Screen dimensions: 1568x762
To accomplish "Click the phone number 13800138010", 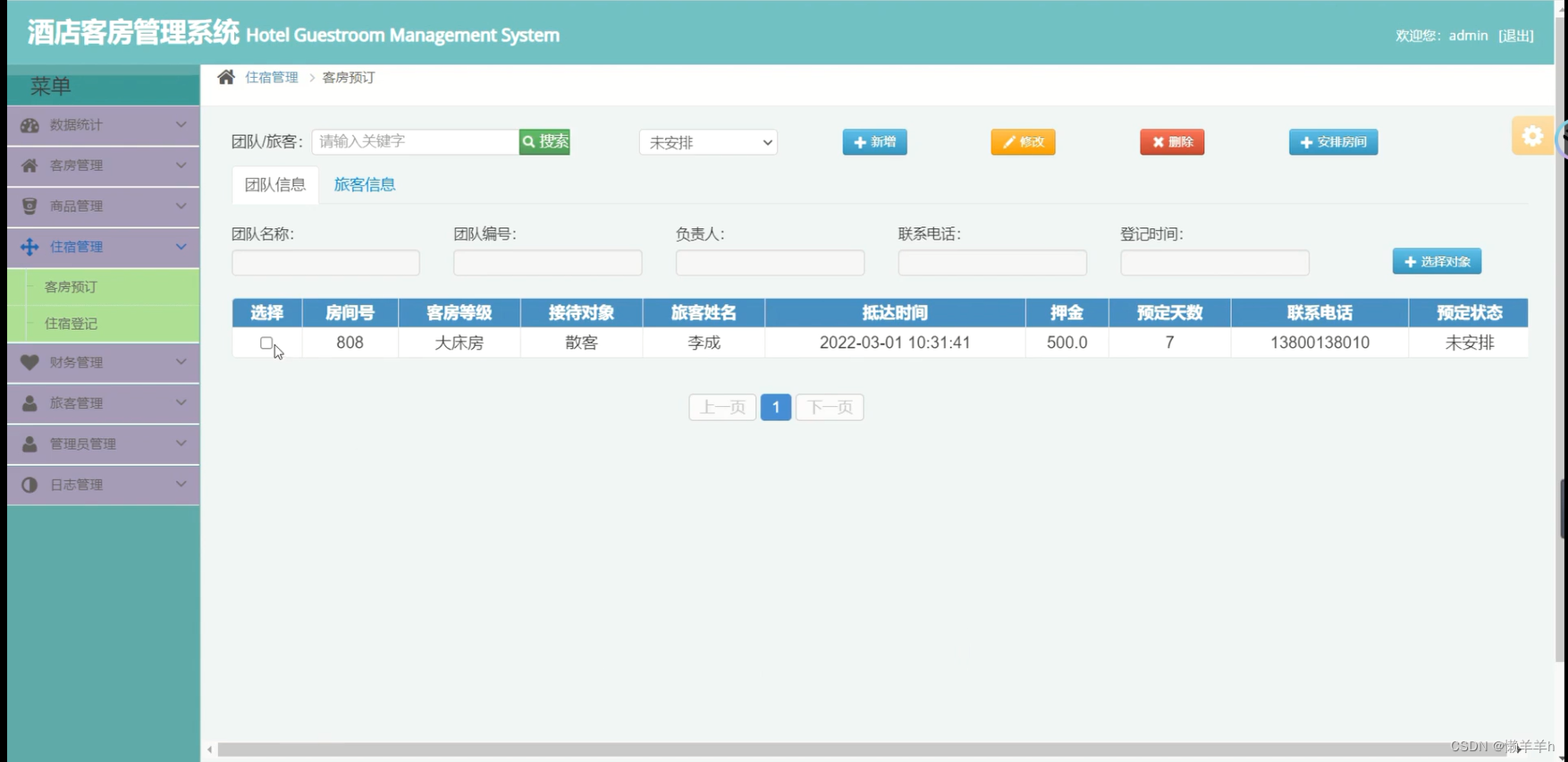I will click(x=1319, y=343).
